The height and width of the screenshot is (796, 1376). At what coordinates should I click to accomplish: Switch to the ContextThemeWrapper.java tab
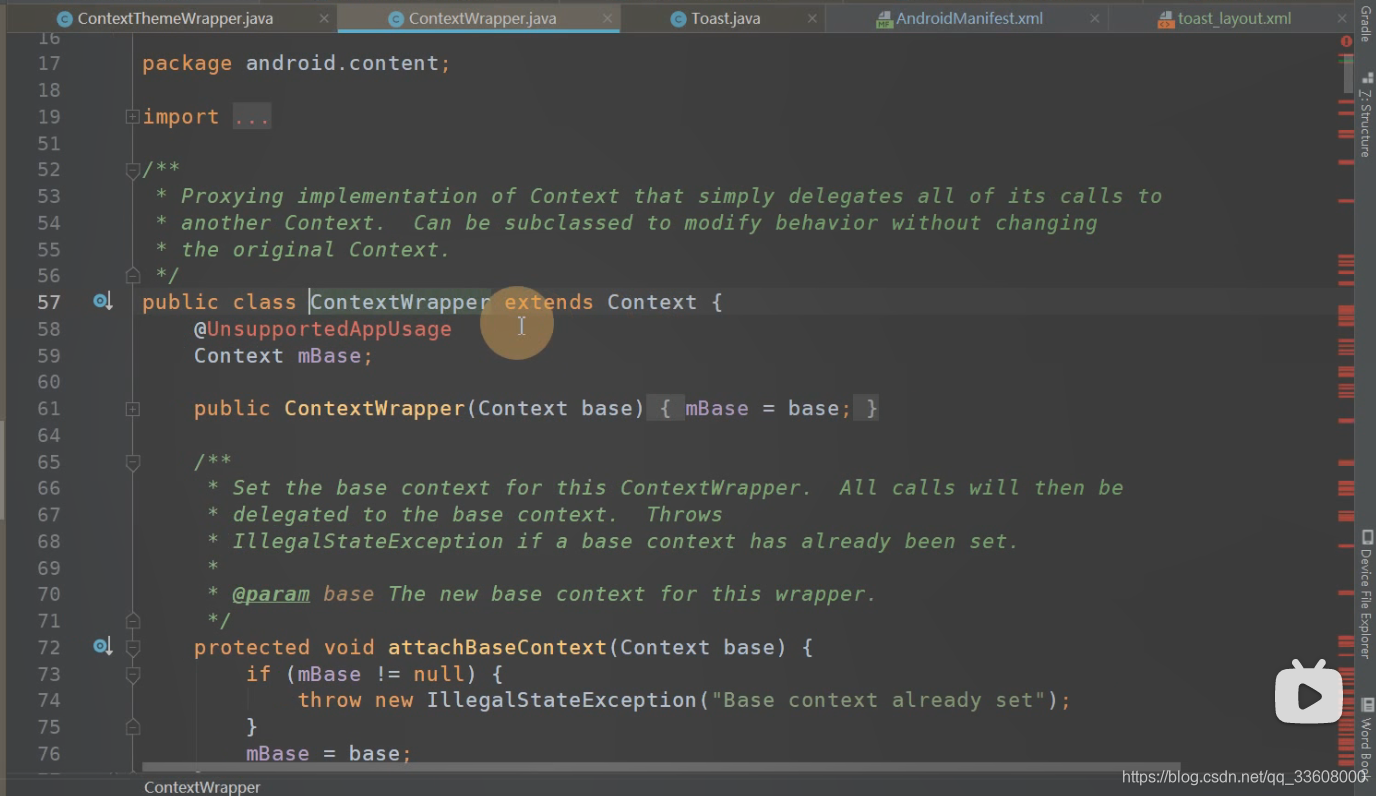(174, 18)
